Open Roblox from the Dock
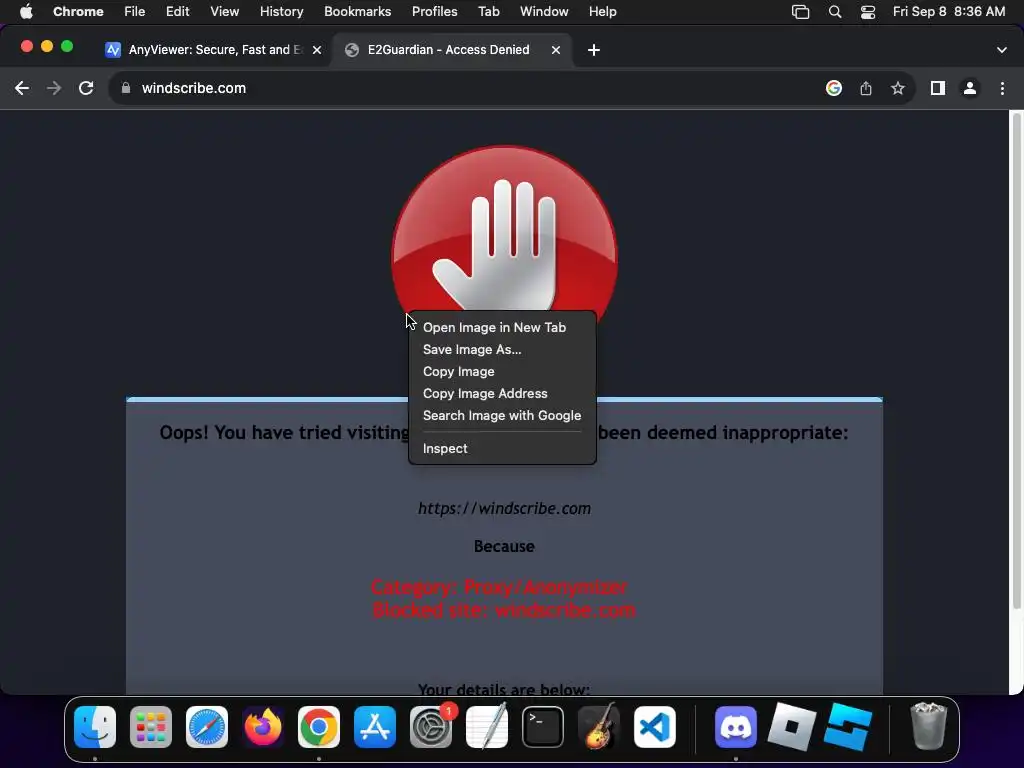 click(792, 727)
